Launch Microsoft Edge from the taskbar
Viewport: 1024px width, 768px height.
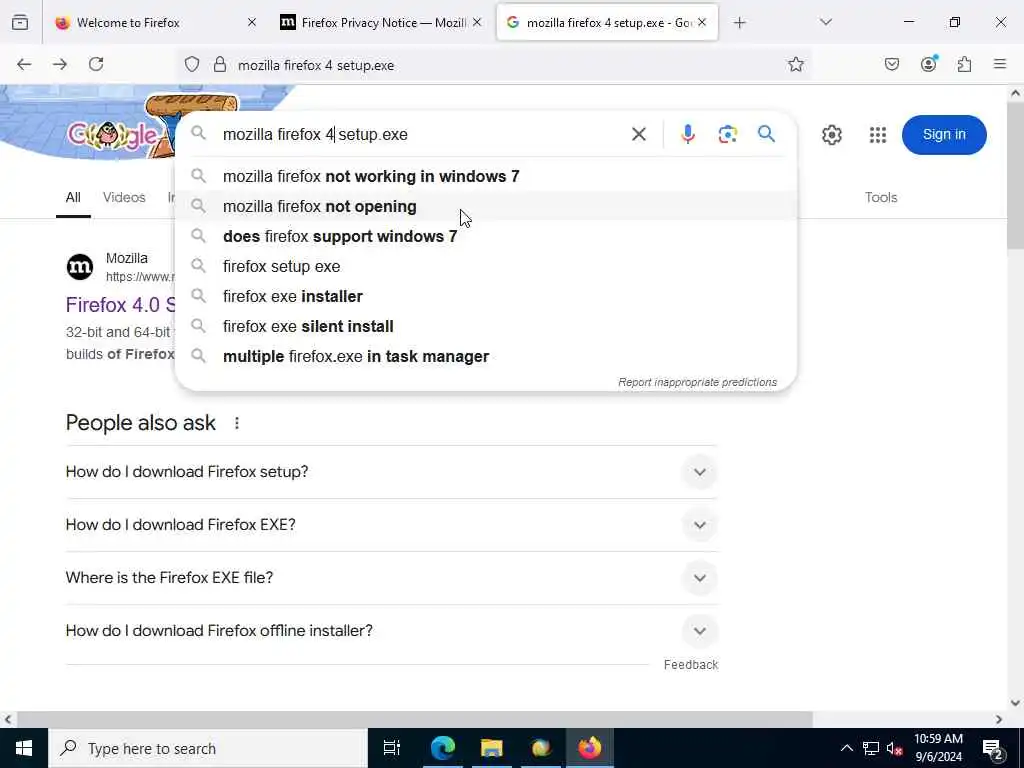[x=442, y=748]
